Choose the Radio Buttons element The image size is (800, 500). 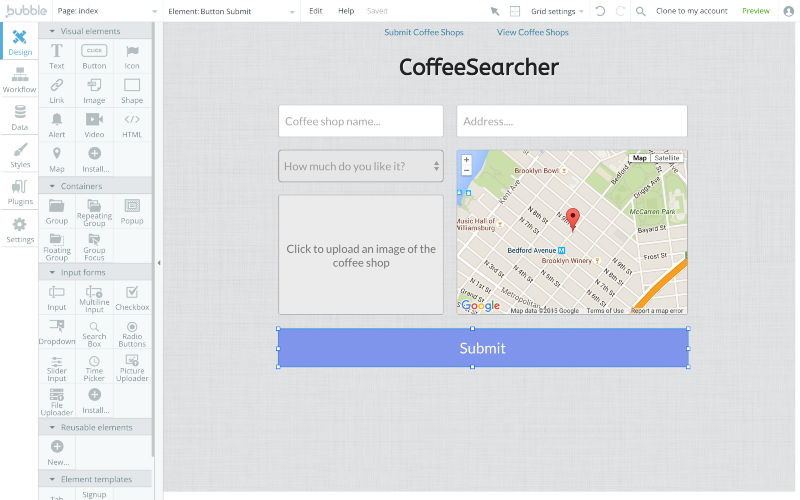[x=132, y=332]
